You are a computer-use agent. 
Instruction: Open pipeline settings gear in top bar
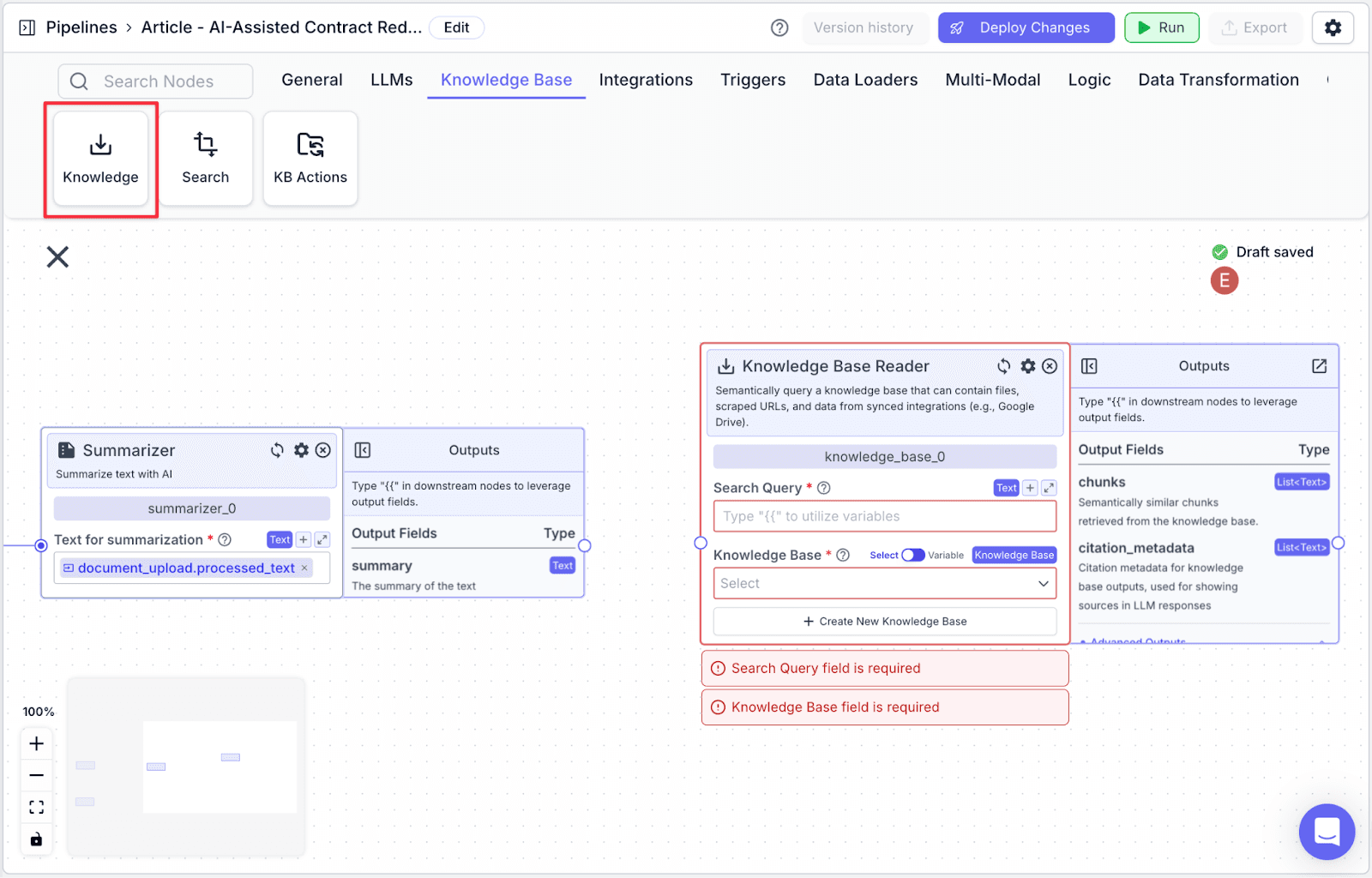click(1333, 27)
